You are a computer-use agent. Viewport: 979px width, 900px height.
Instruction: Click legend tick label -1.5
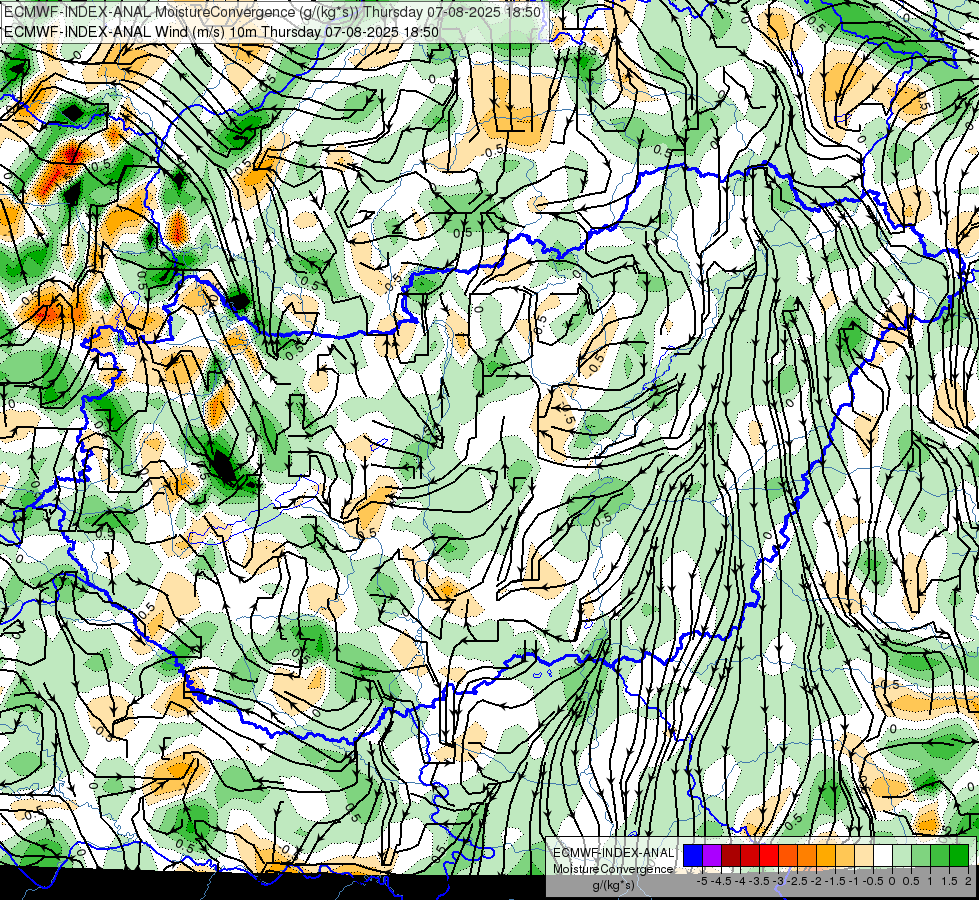pos(836,881)
